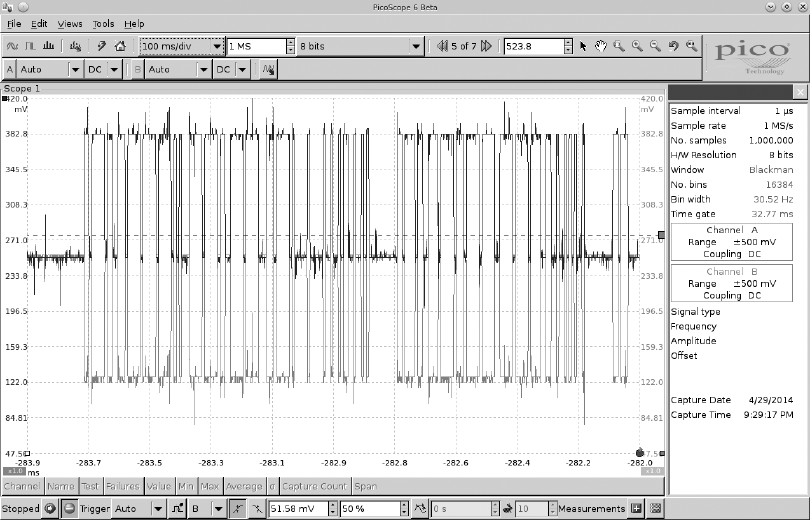
Task: Switch to Spectrum Mode
Action: [x=49, y=46]
